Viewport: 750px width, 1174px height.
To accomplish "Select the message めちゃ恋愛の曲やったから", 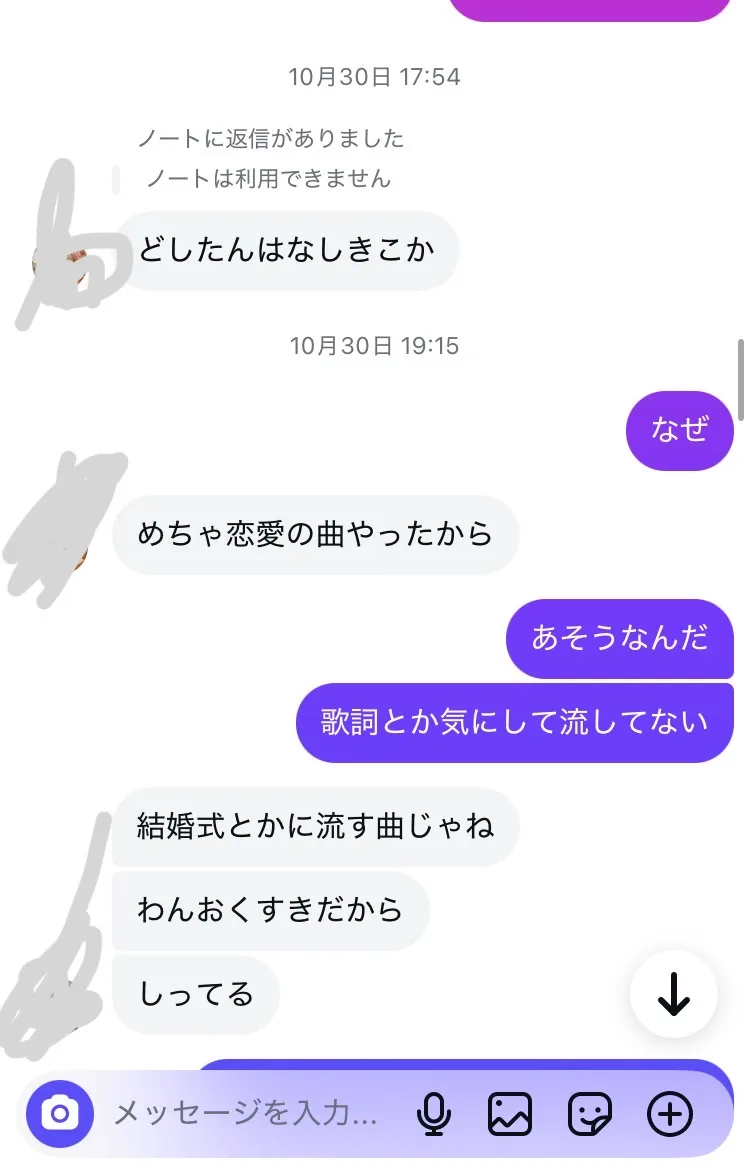I will point(315,535).
